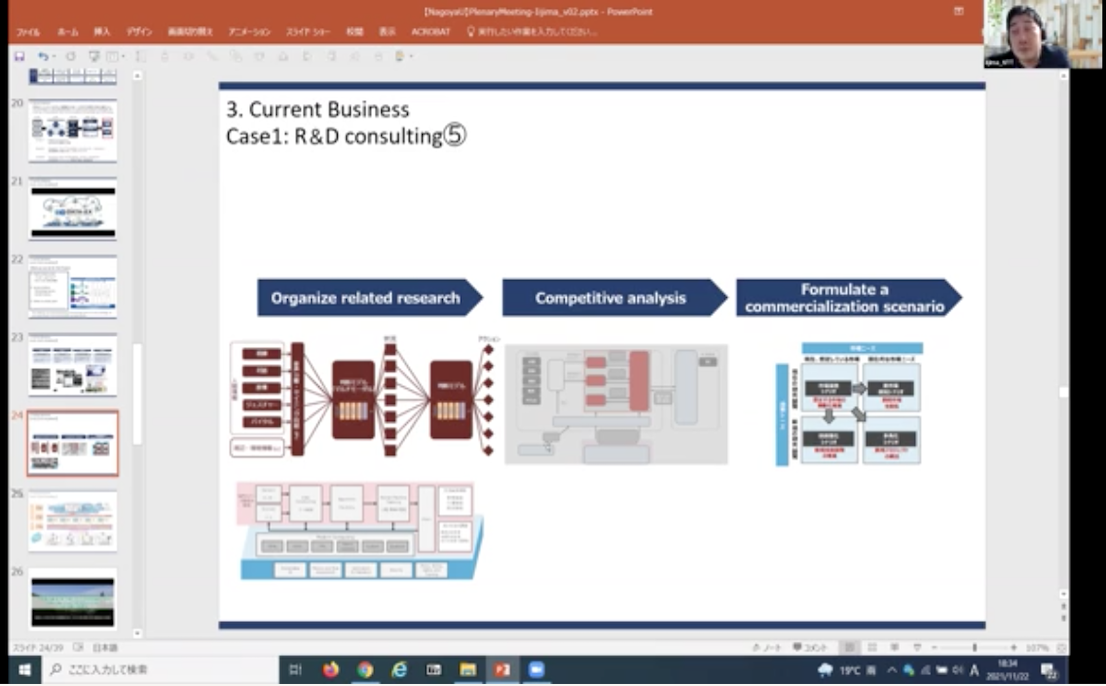Image resolution: width=1106 pixels, height=686 pixels.
Task: Open the Undo history dropdown arrow
Action: 53,57
